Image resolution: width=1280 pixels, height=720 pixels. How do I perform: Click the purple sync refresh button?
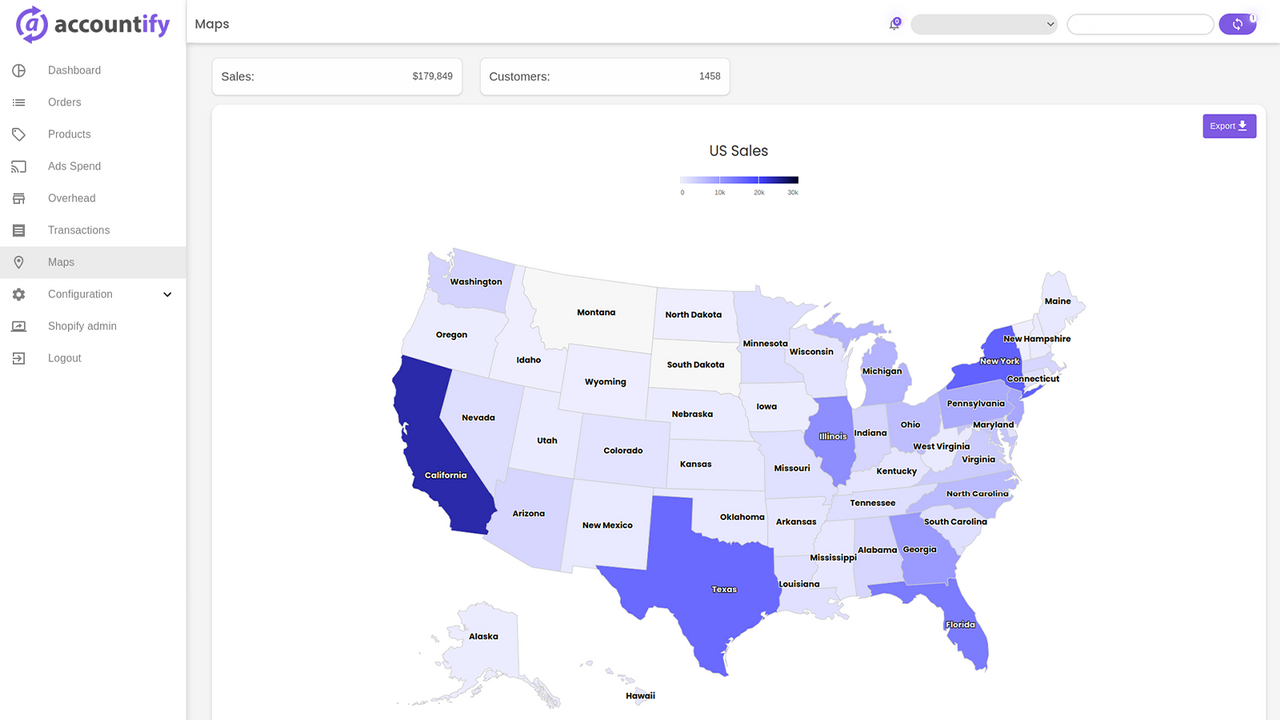click(1237, 23)
